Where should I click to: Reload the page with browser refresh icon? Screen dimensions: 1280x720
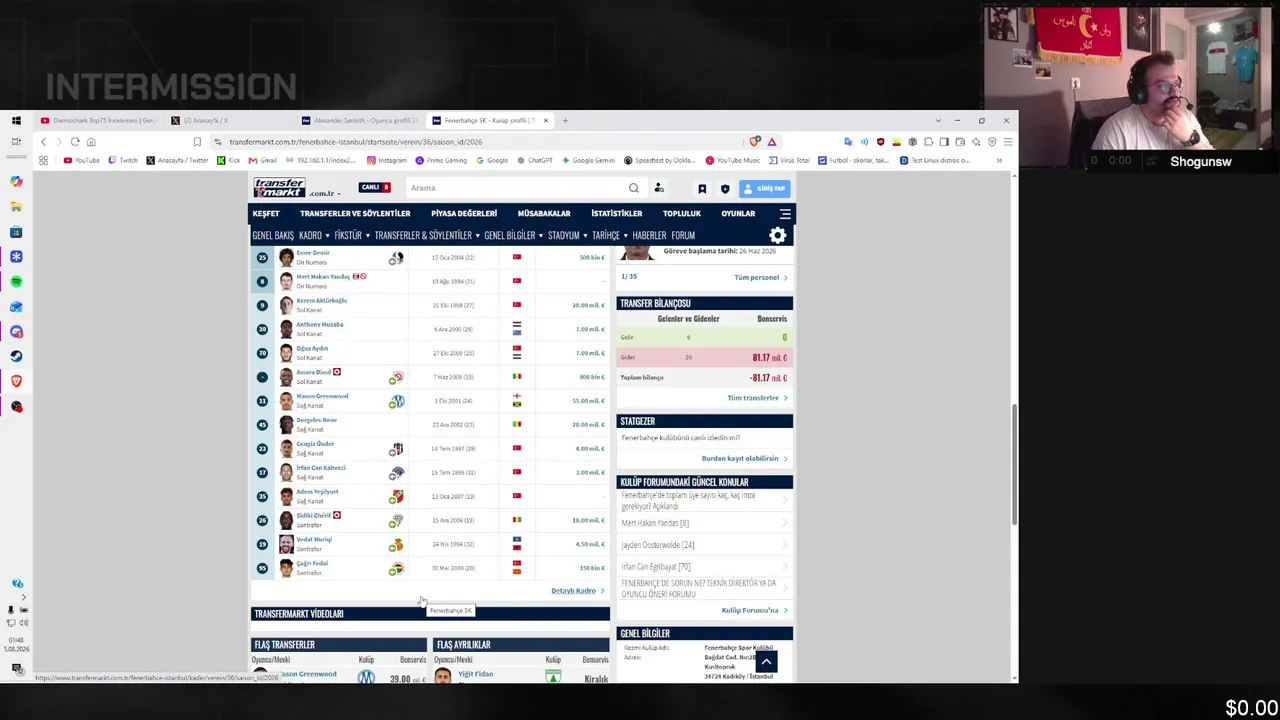coord(75,142)
